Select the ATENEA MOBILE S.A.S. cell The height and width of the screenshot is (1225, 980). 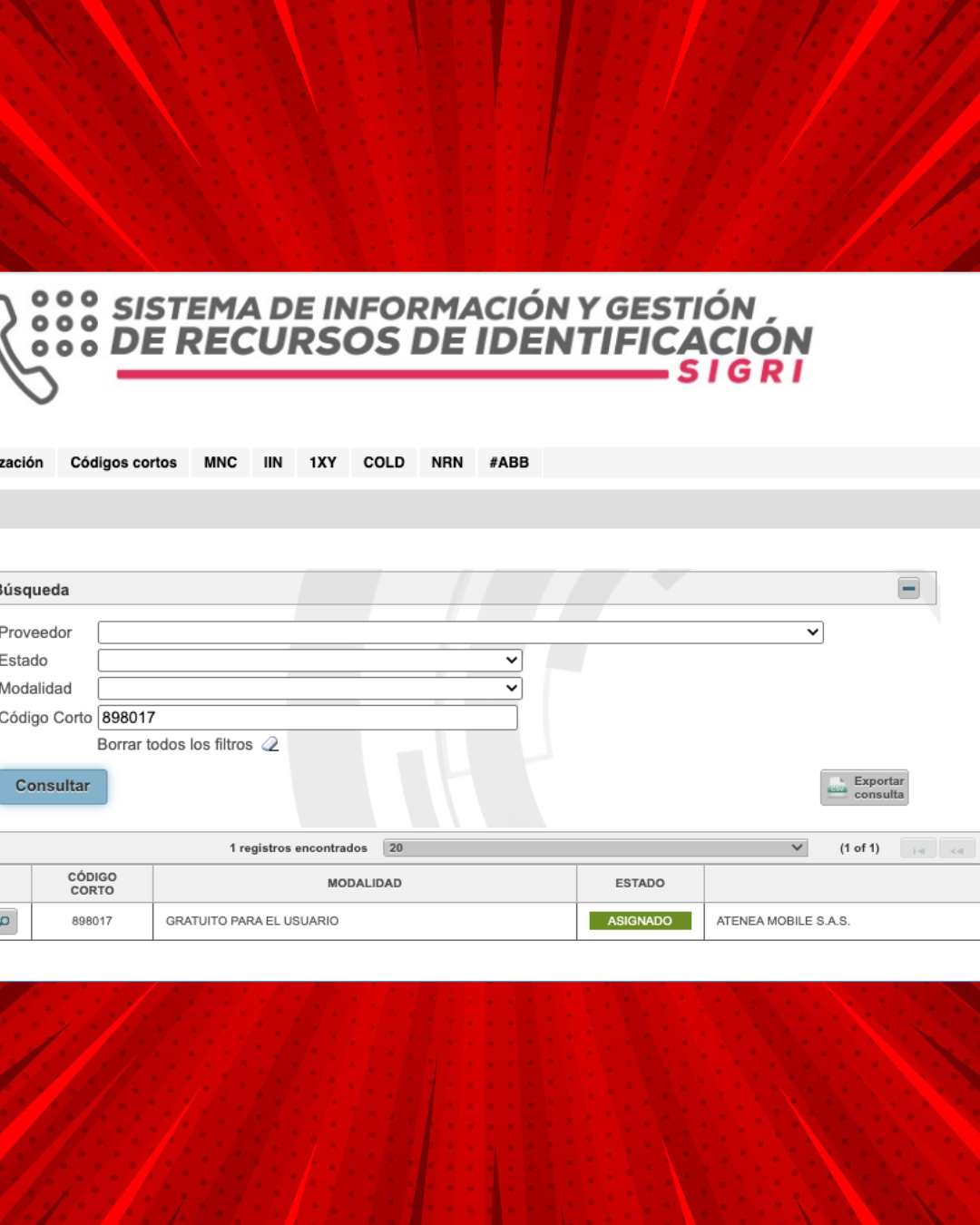[842, 921]
